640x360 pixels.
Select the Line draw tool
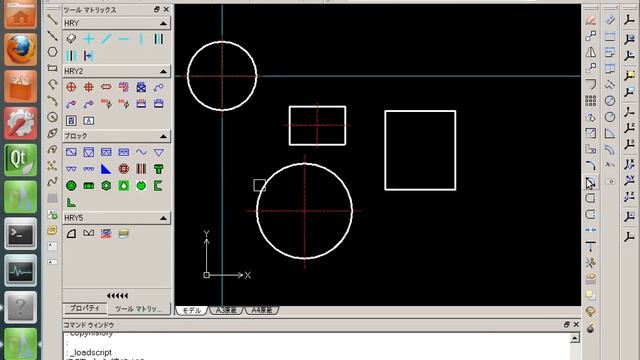click(52, 19)
